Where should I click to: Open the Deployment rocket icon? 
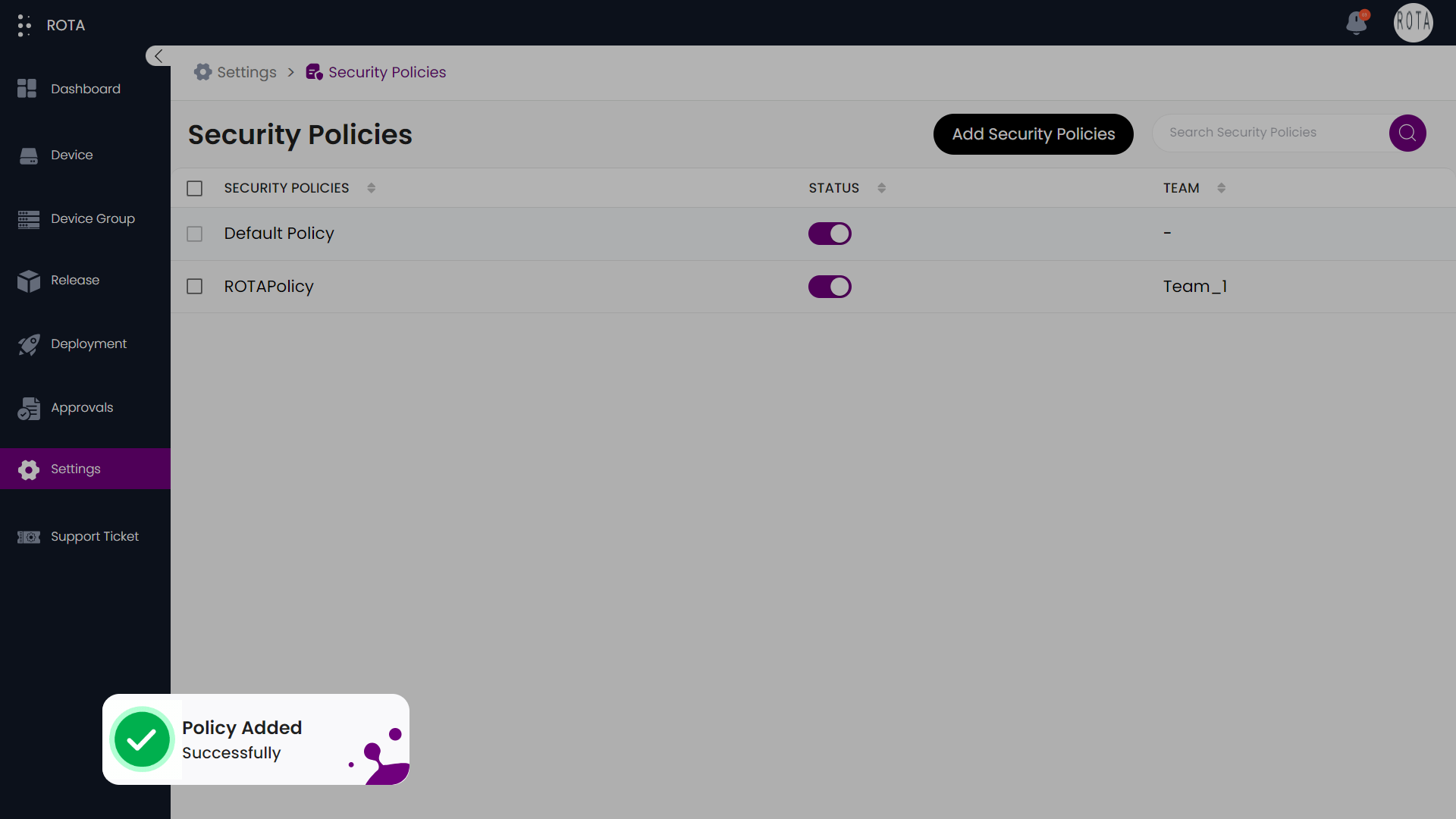point(29,344)
